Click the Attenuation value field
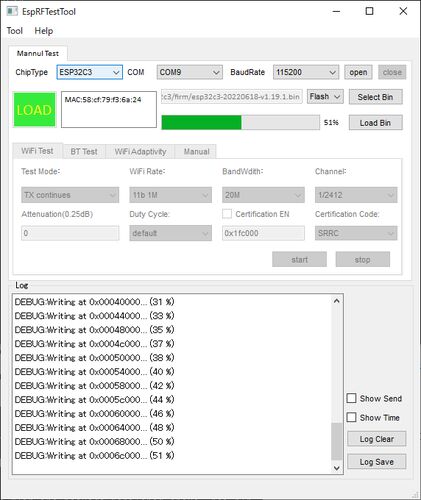Viewport: 421px width, 500px height. (x=70, y=233)
